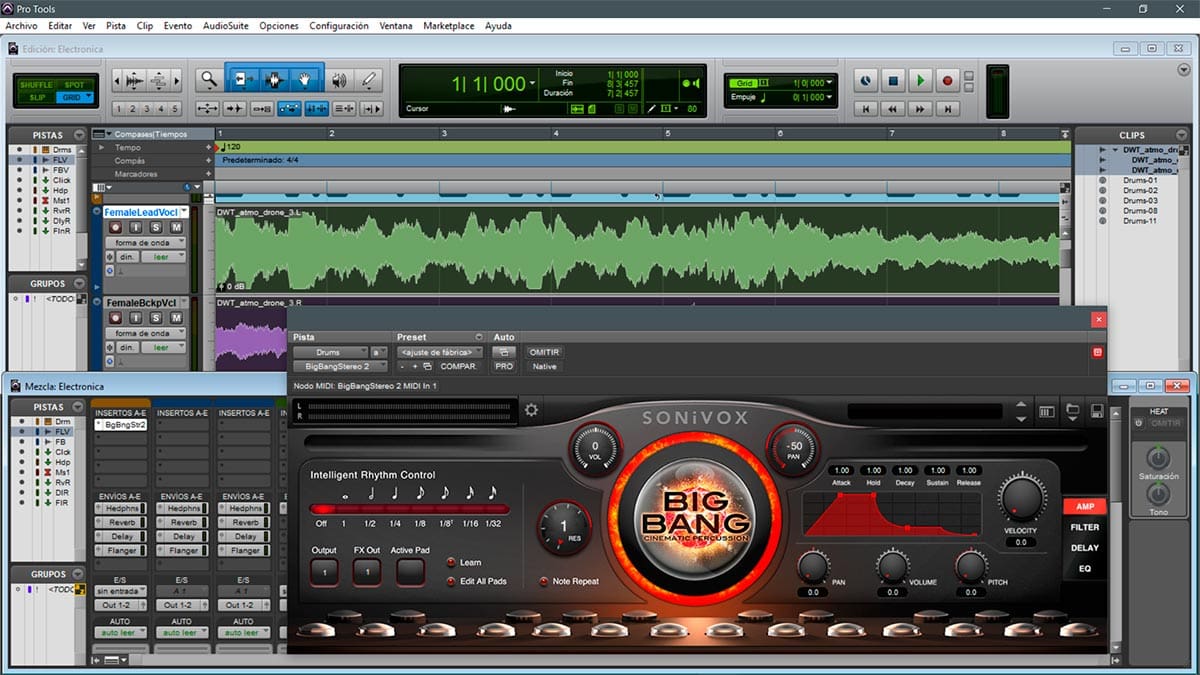Open the AudioSuite menu

click(225, 26)
